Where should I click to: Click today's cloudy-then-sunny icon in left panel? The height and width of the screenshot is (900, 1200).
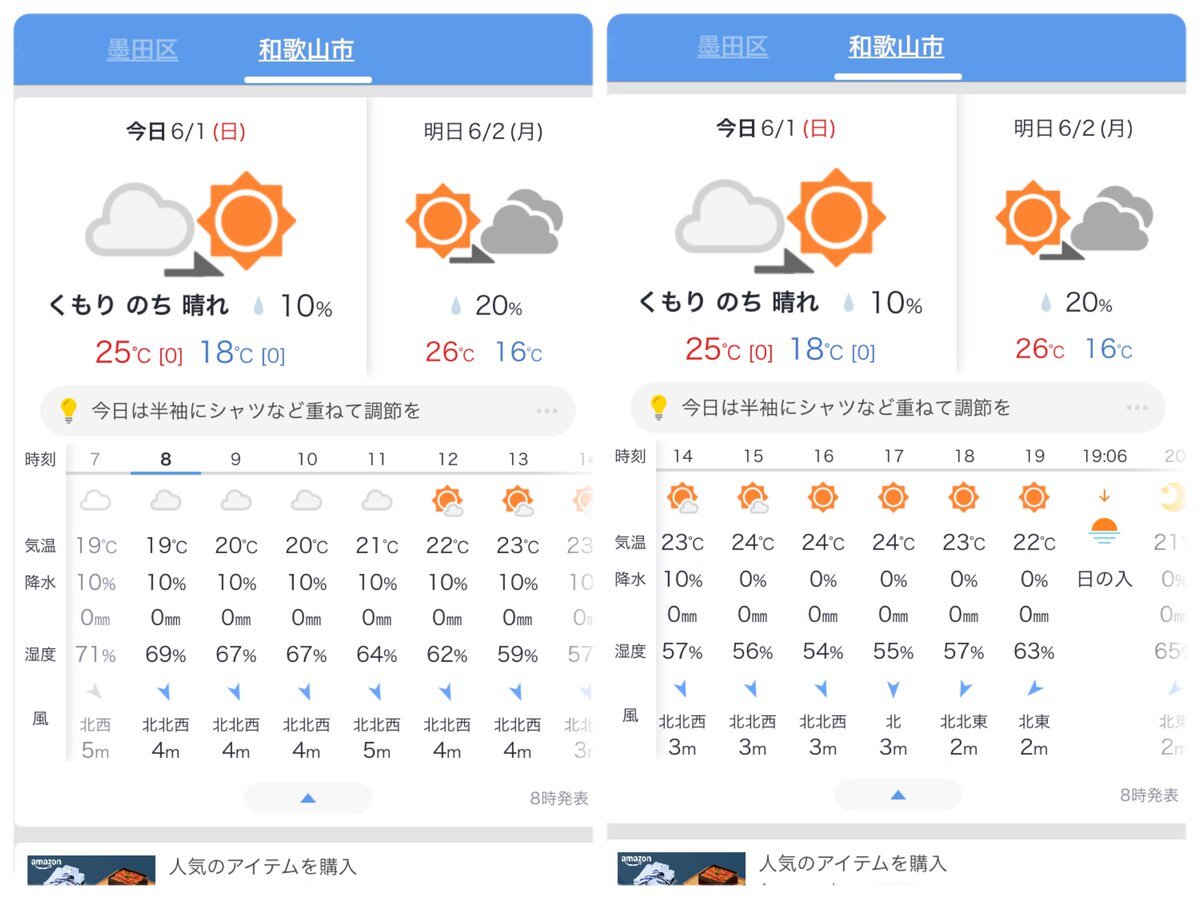[x=191, y=222]
